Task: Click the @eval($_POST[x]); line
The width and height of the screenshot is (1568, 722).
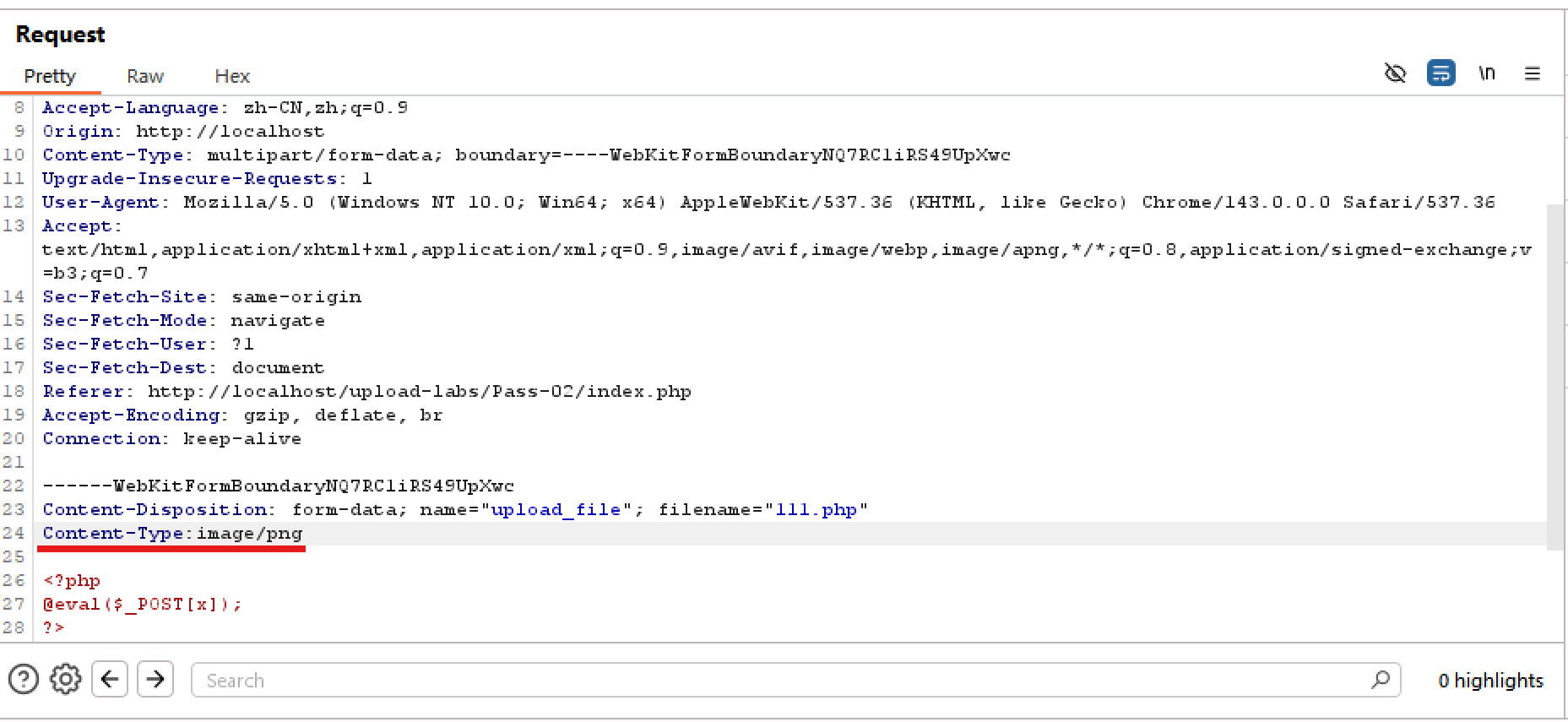Action: pos(142,605)
